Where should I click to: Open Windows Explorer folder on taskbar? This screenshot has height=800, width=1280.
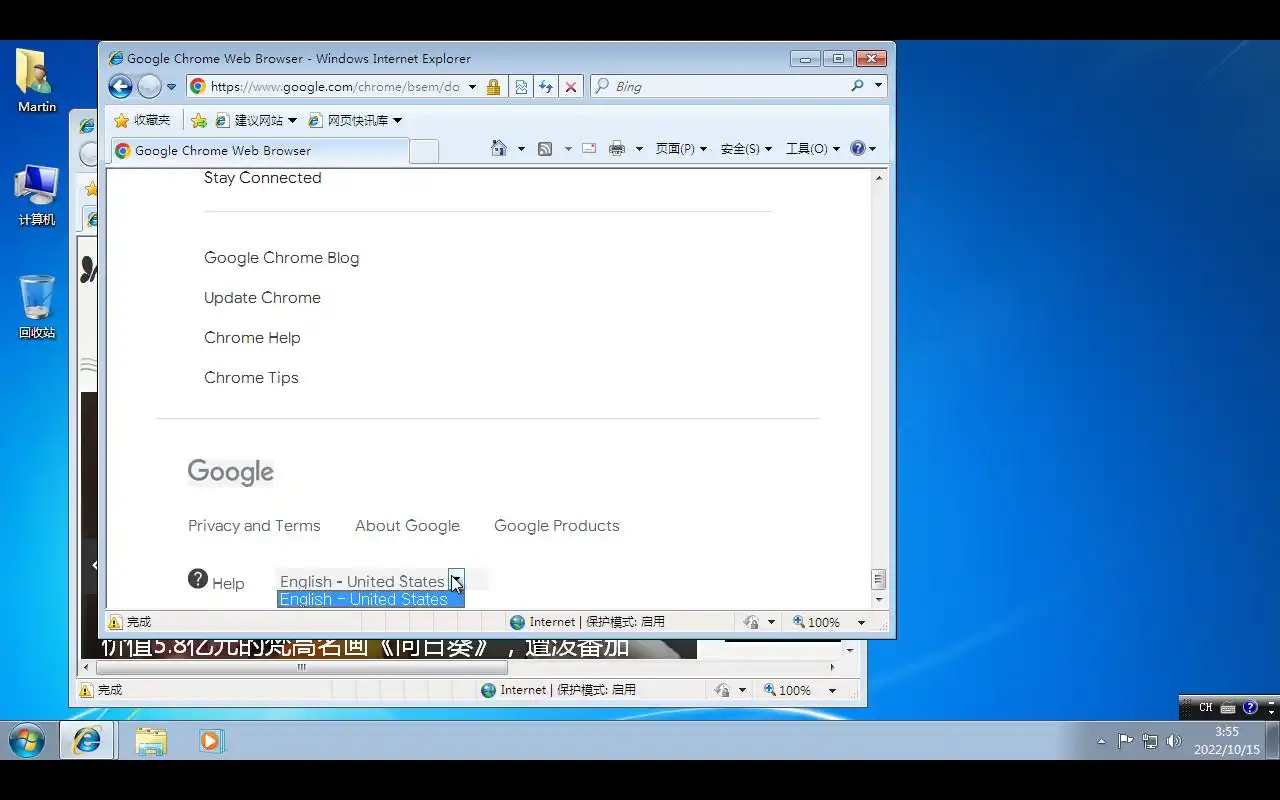pos(150,741)
